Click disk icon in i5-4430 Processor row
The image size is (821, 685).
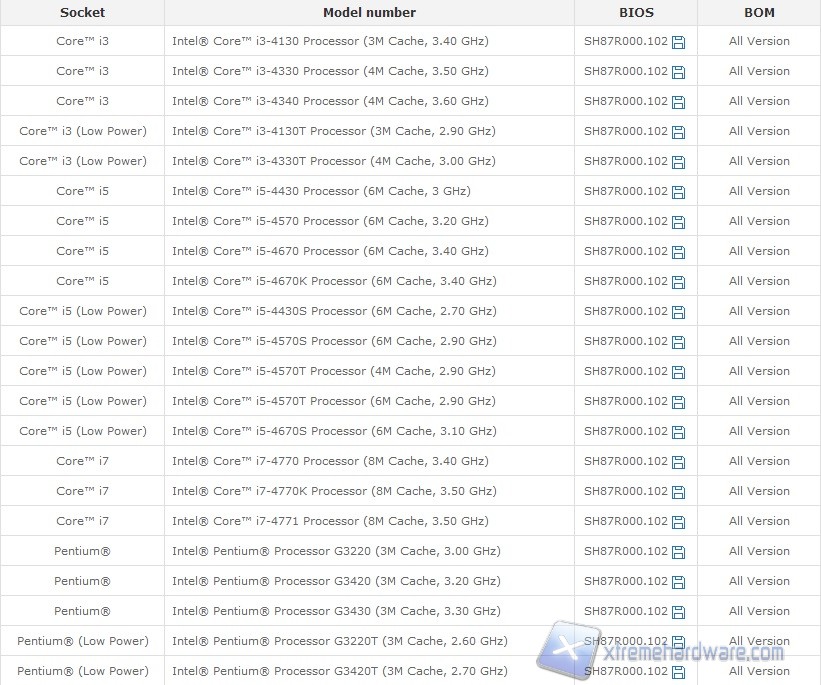679,192
